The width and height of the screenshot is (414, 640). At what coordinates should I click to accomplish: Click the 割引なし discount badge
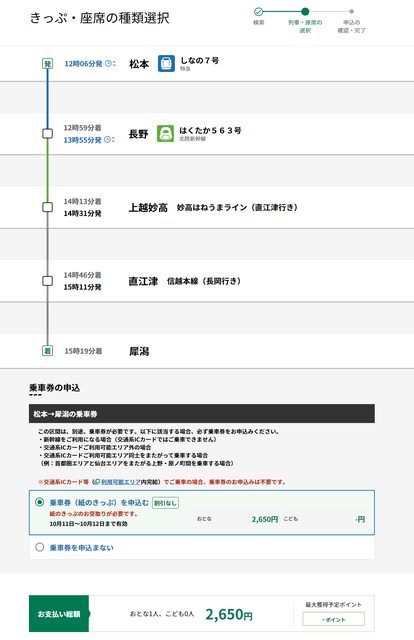coord(165,503)
